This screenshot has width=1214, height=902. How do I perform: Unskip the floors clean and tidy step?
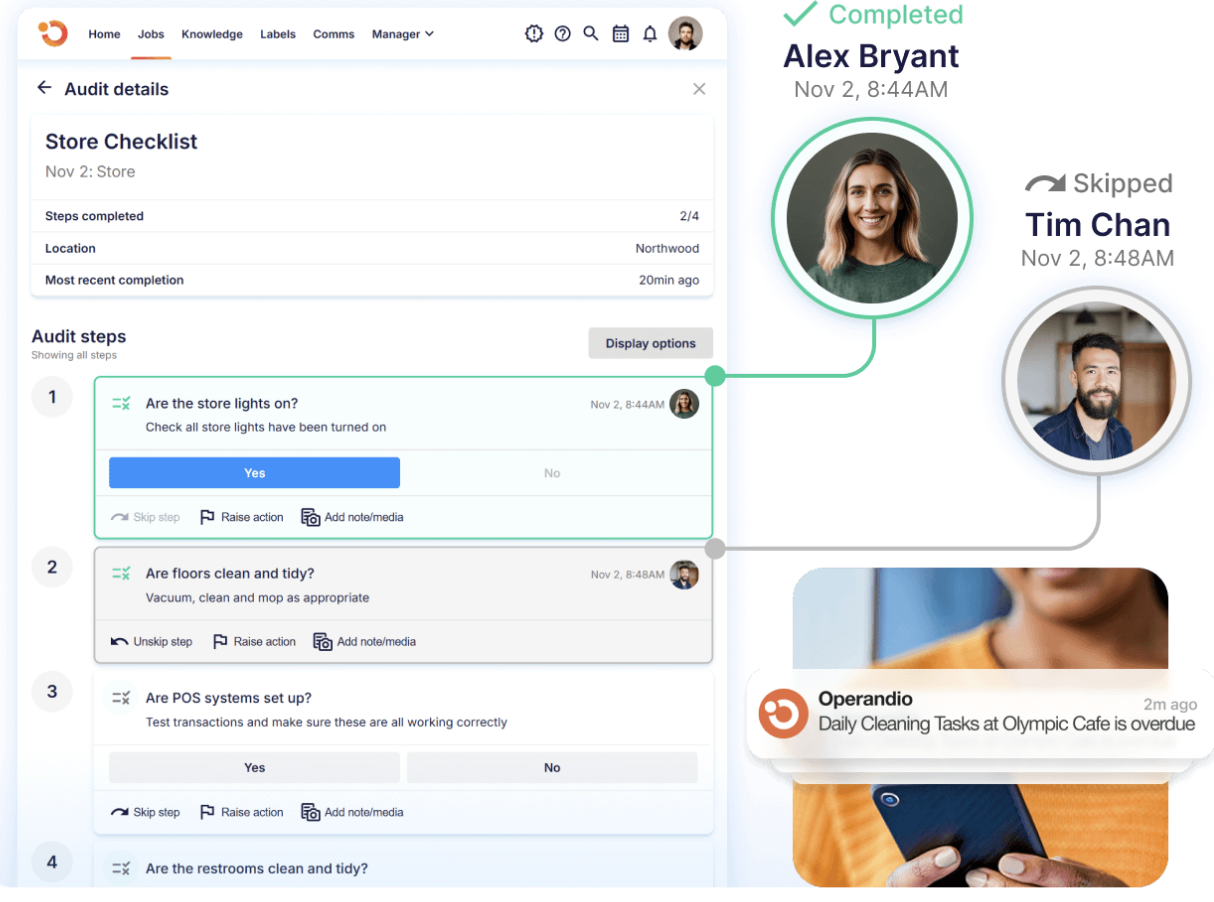click(151, 641)
